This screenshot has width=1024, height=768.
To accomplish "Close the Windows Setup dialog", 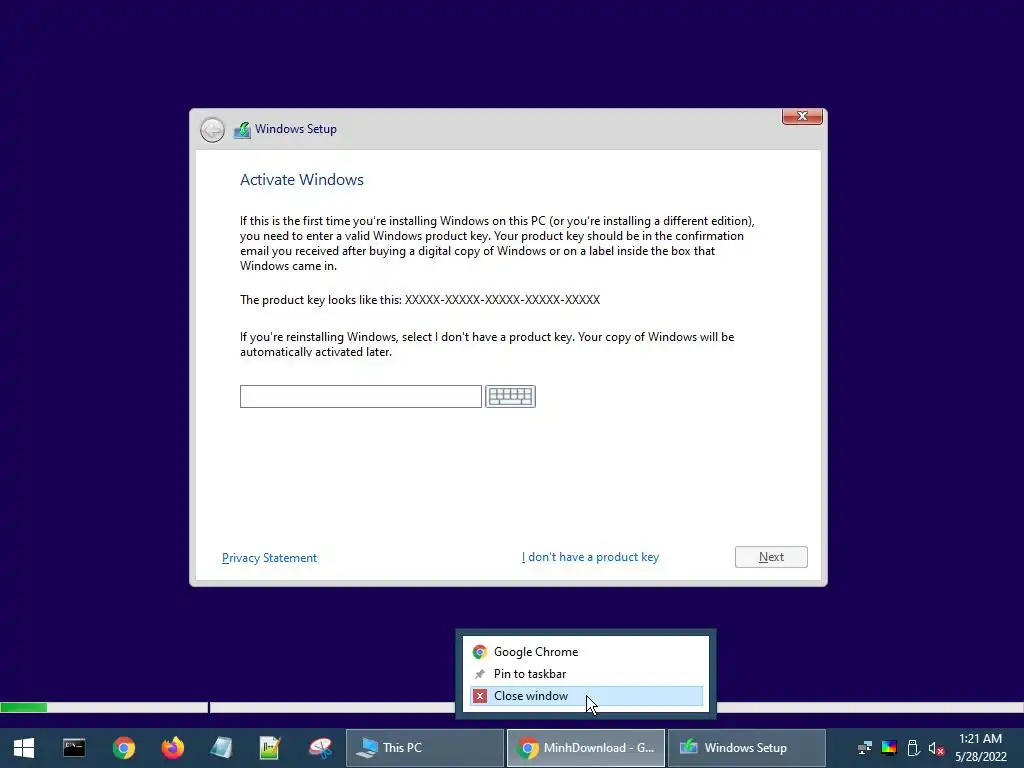I will click(x=802, y=116).
